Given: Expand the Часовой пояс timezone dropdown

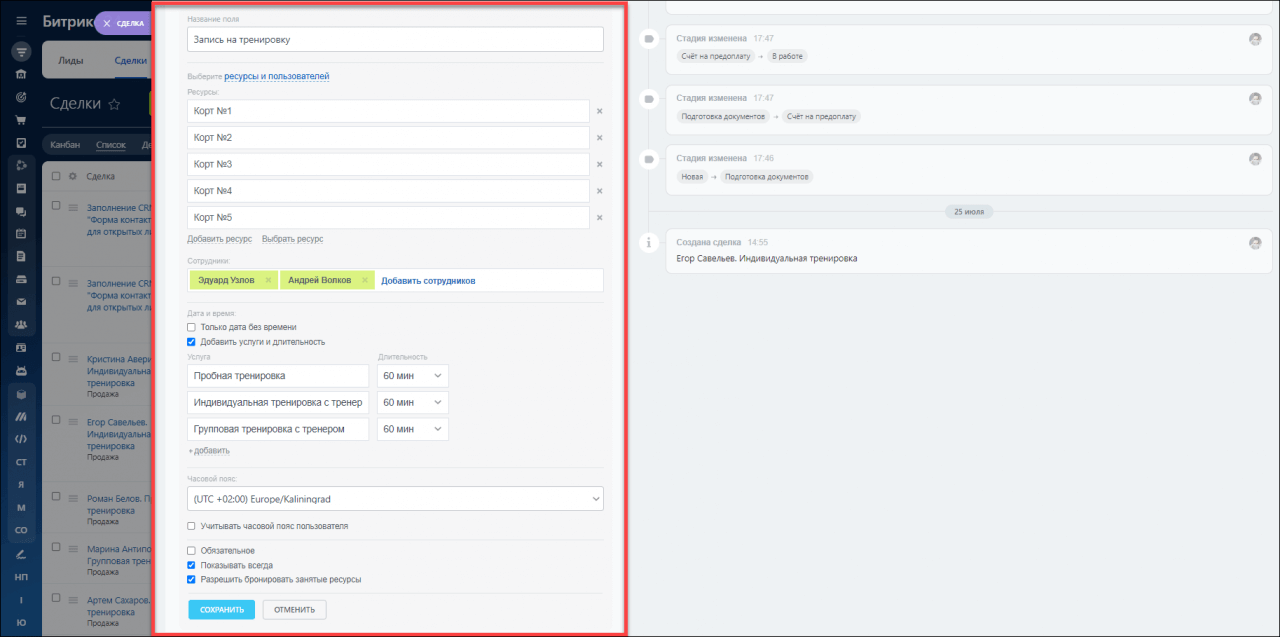Looking at the screenshot, I should click(395, 498).
